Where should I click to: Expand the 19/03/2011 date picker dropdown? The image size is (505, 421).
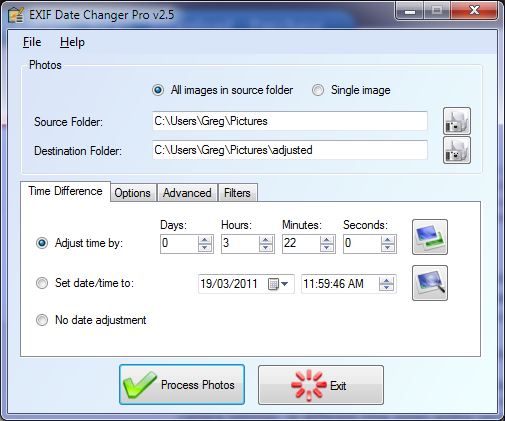284,284
